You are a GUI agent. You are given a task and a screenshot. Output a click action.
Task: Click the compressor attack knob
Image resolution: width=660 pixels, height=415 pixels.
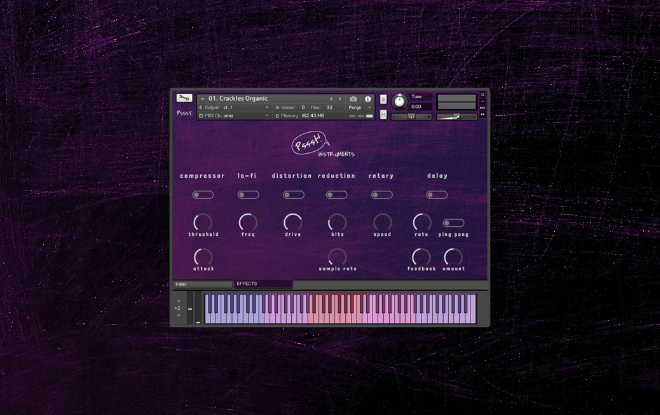tap(203, 257)
